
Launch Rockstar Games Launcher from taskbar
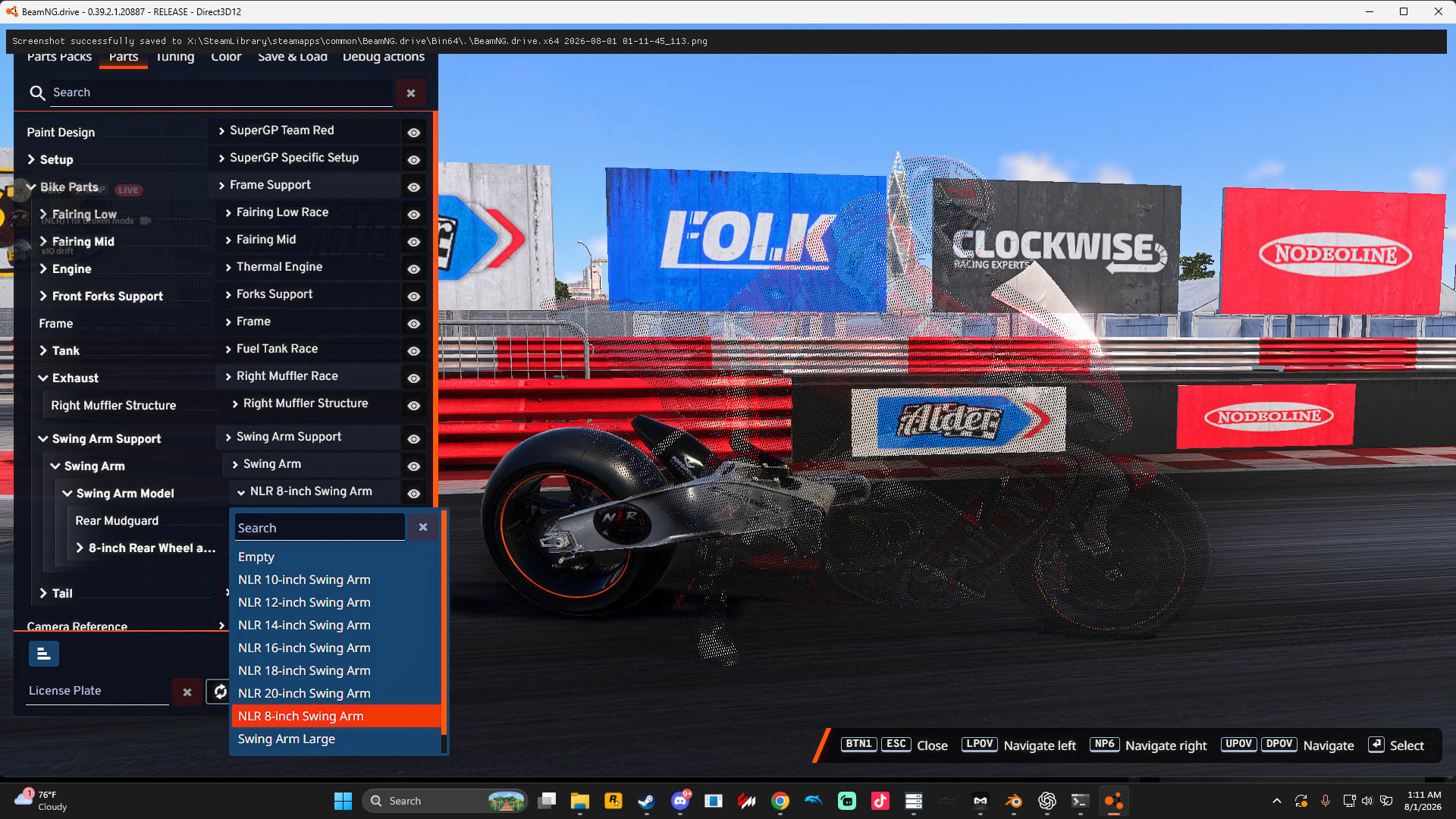613,801
